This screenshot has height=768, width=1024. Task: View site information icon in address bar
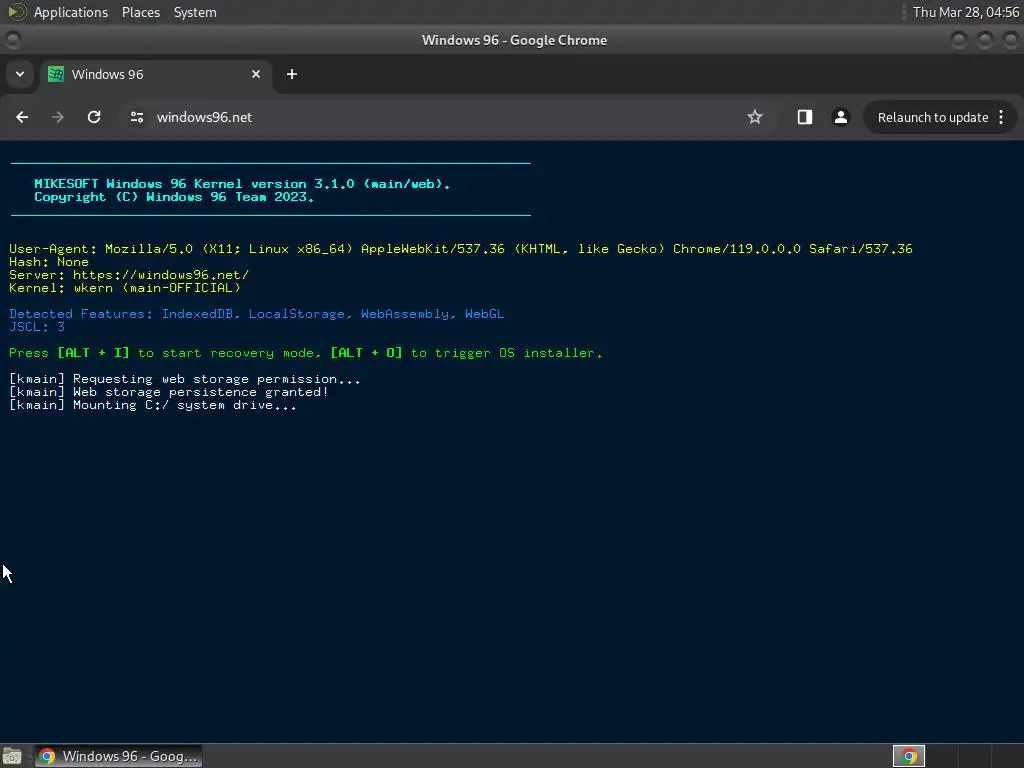[x=136, y=117]
